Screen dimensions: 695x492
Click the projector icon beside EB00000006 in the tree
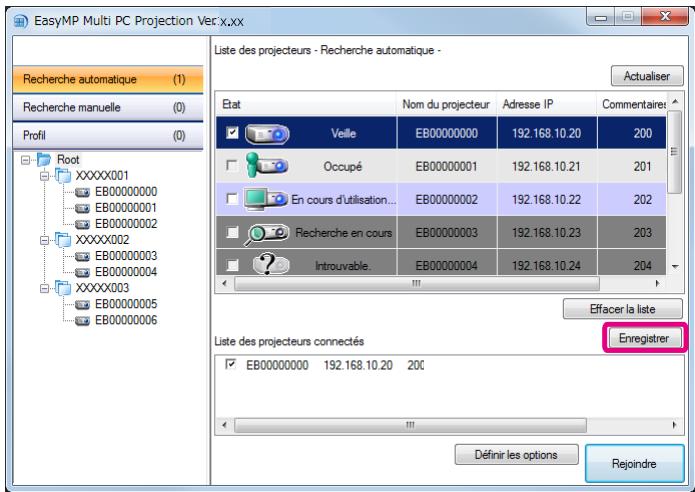[x=82, y=321]
